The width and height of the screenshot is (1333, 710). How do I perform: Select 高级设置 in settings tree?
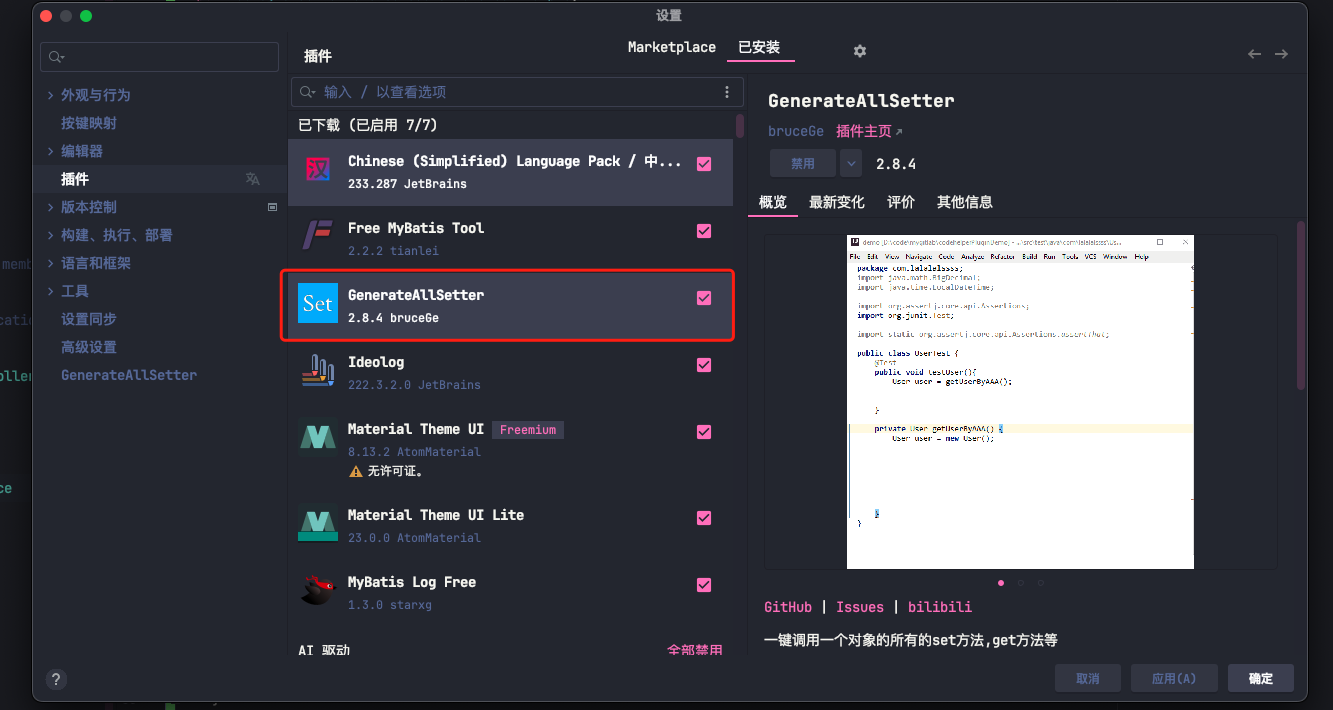(89, 347)
